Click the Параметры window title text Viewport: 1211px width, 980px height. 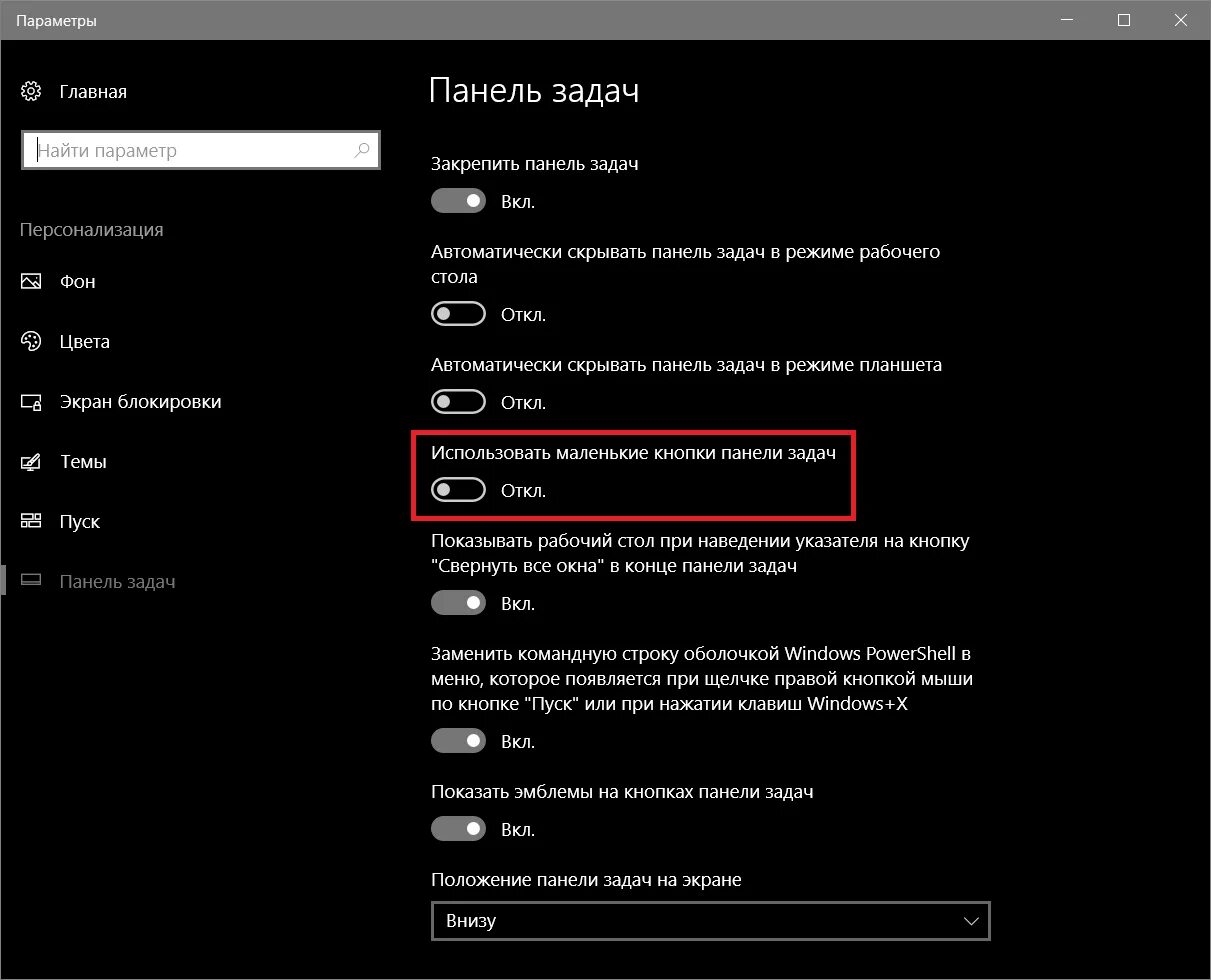click(x=57, y=20)
